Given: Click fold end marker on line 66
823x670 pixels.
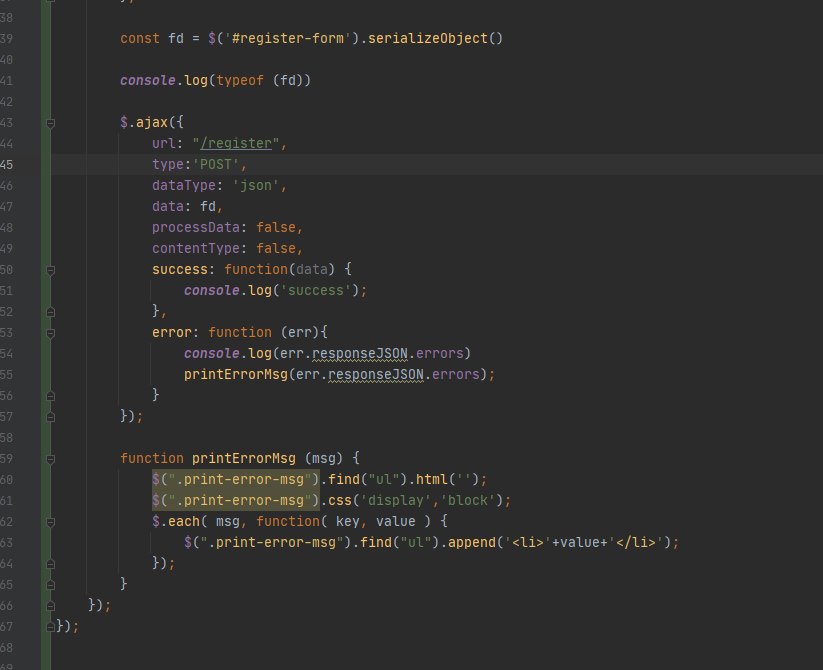Looking at the screenshot, I should pyautogui.click(x=50, y=606).
